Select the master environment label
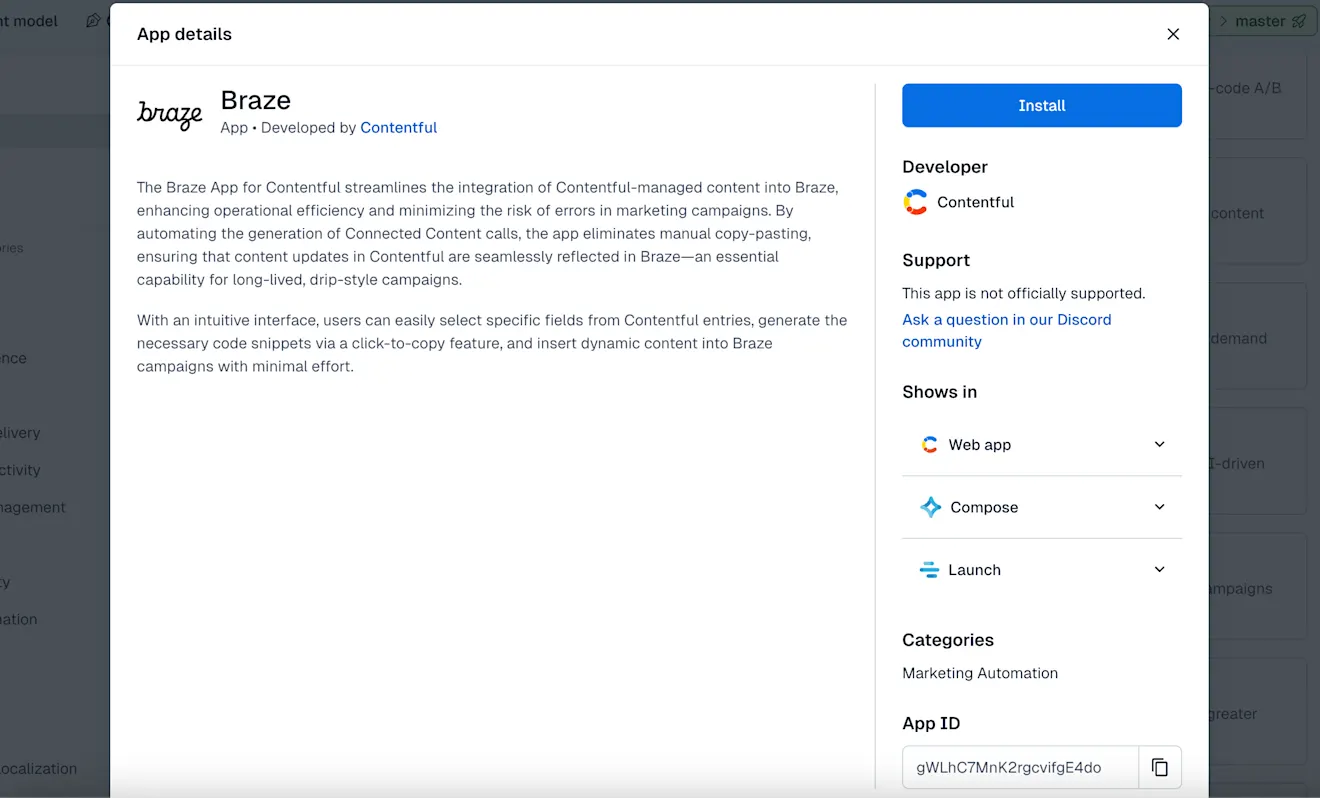This screenshot has height=798, width=1320. click(x=1260, y=21)
